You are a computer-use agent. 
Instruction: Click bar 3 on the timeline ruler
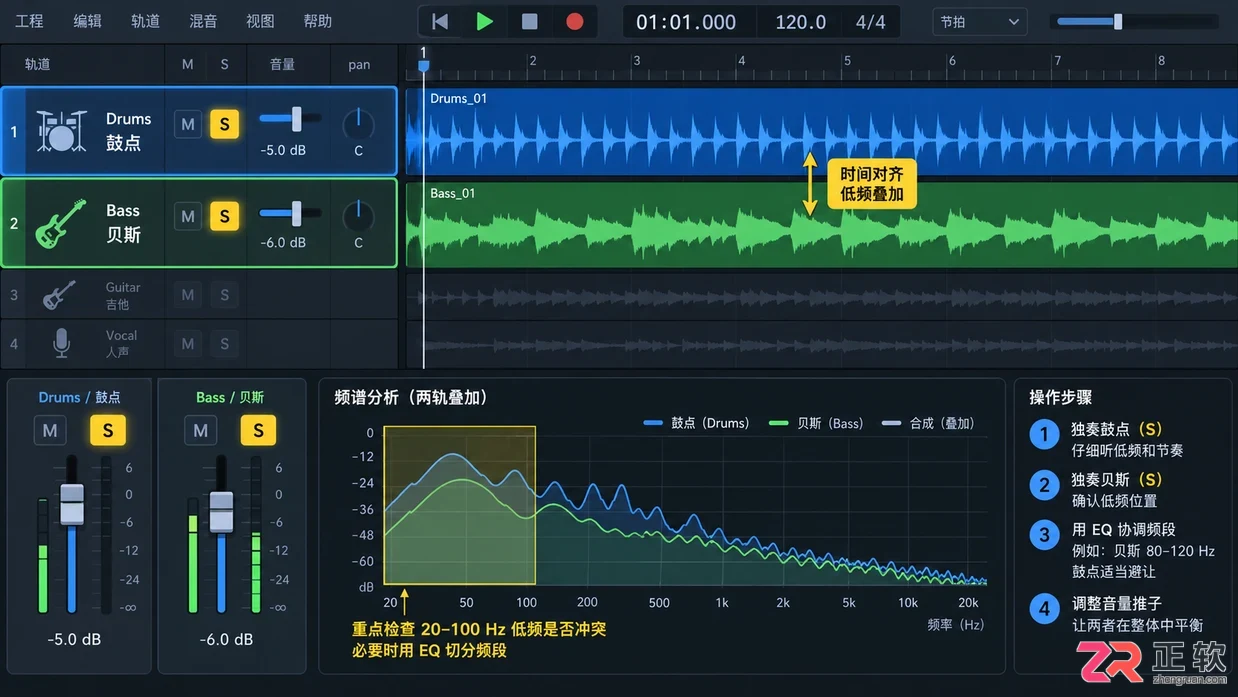(636, 61)
